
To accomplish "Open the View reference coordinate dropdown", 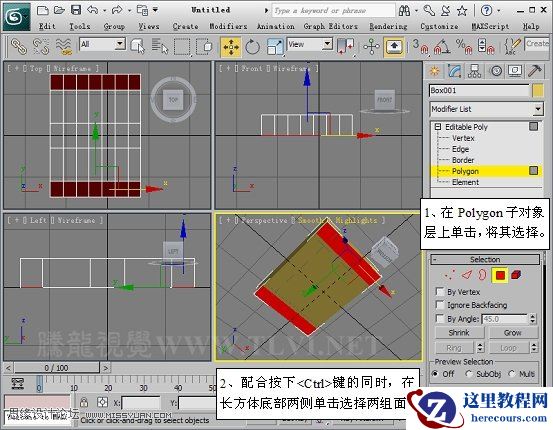I will coord(327,44).
